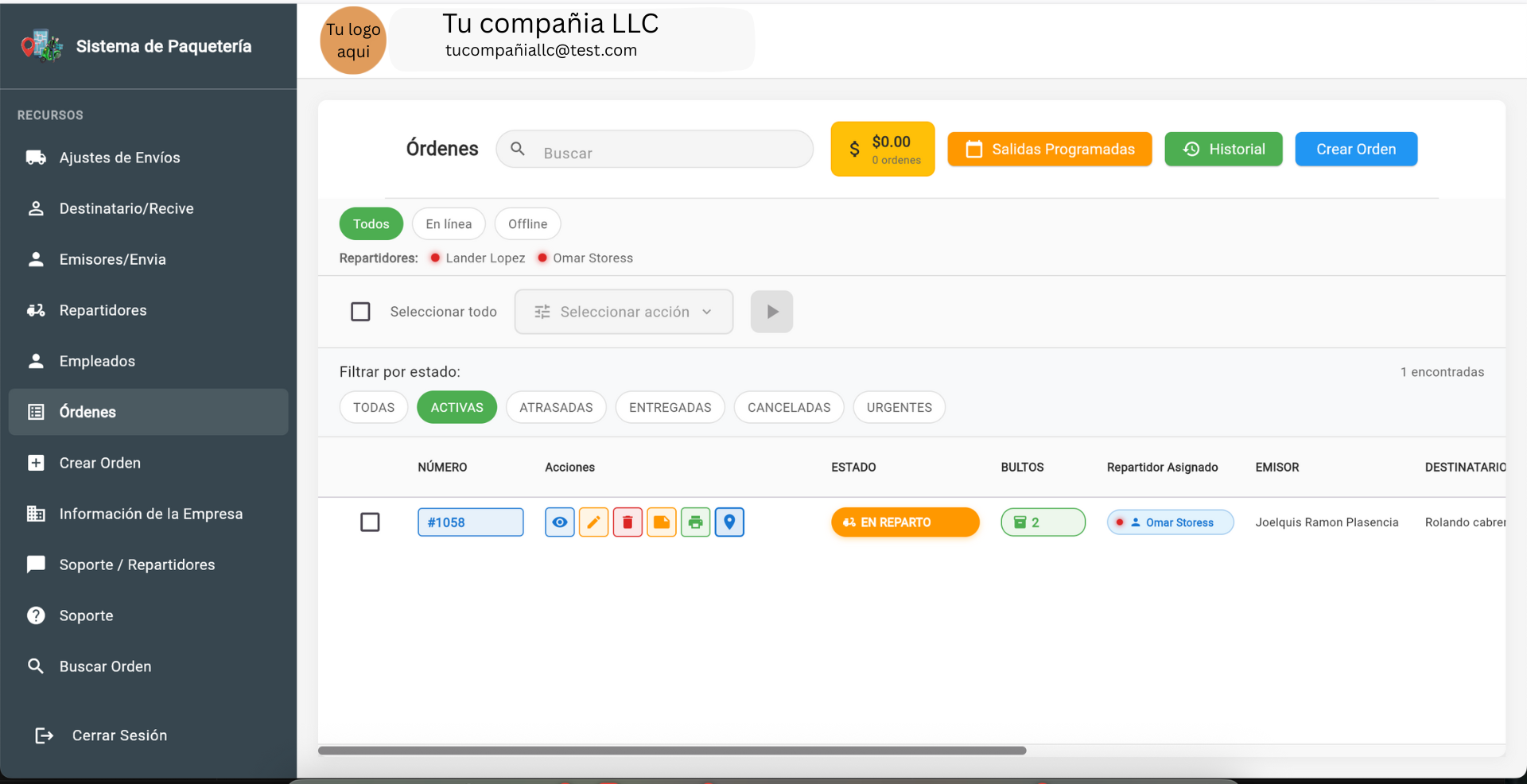Click the red trash icon to delete the order
This screenshot has height=784, width=1527.
(628, 522)
